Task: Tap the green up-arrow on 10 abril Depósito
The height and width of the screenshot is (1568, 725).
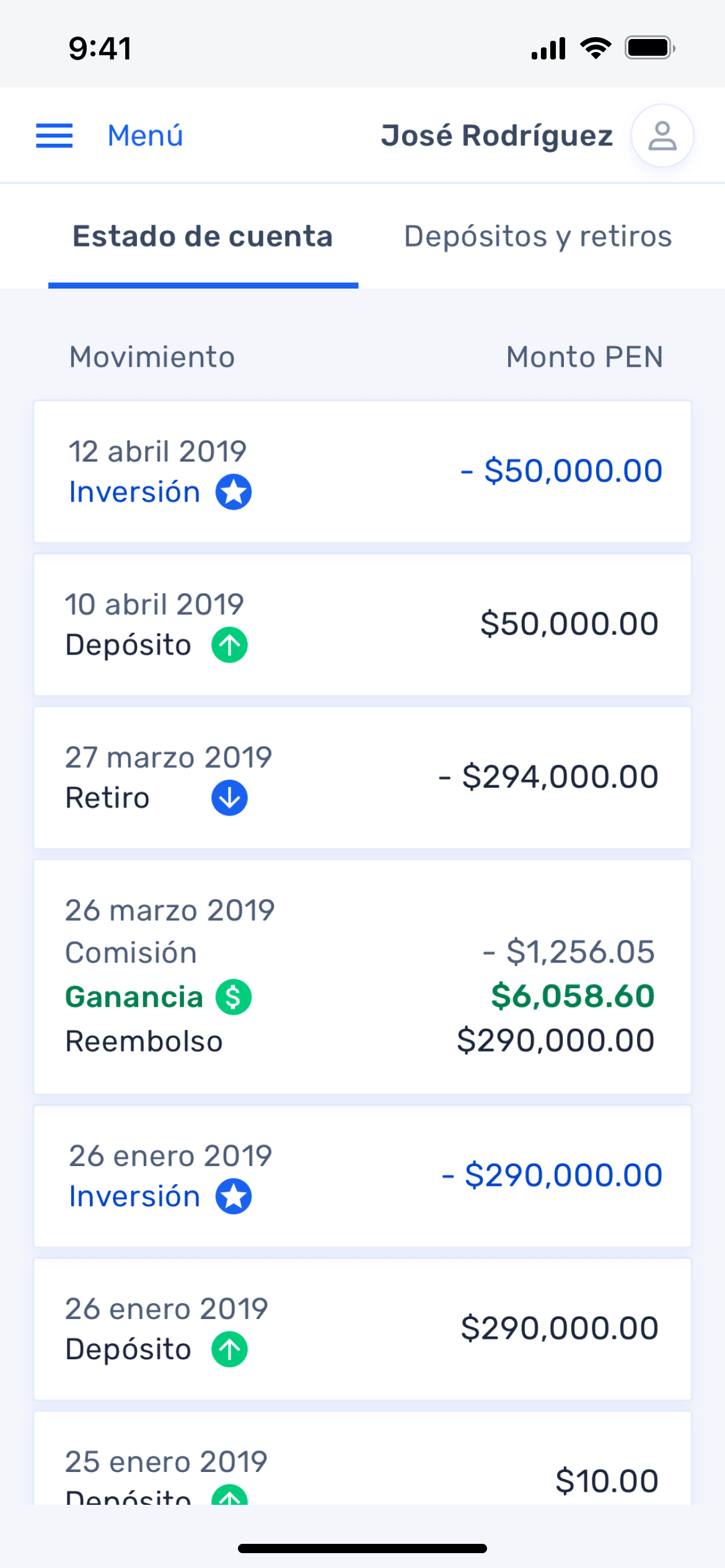Action: (x=230, y=645)
